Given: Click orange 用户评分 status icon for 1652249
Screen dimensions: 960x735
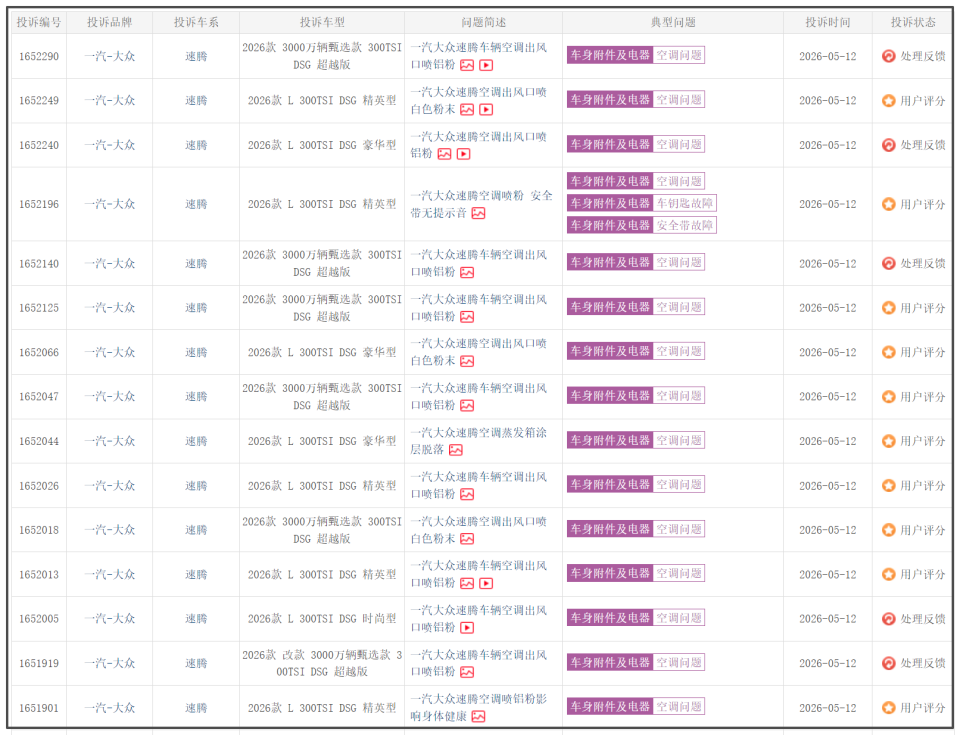Looking at the screenshot, I should pyautogui.click(x=888, y=100).
